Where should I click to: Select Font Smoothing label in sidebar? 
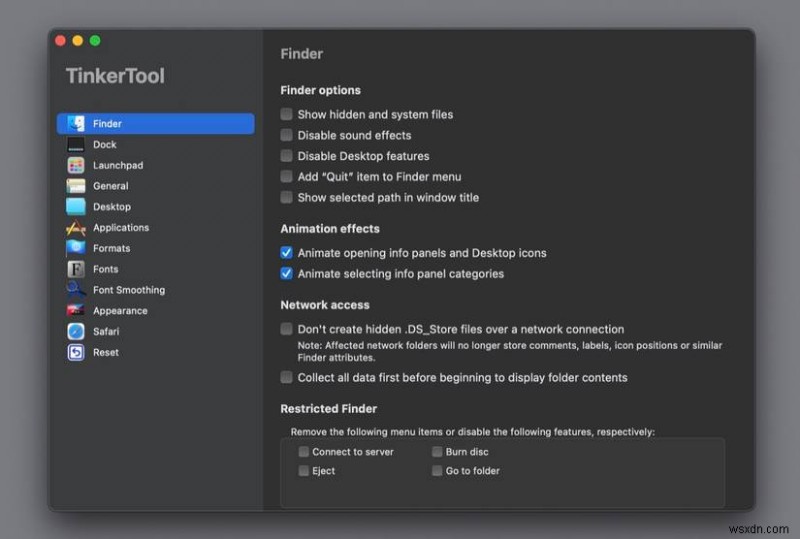[x=129, y=290]
